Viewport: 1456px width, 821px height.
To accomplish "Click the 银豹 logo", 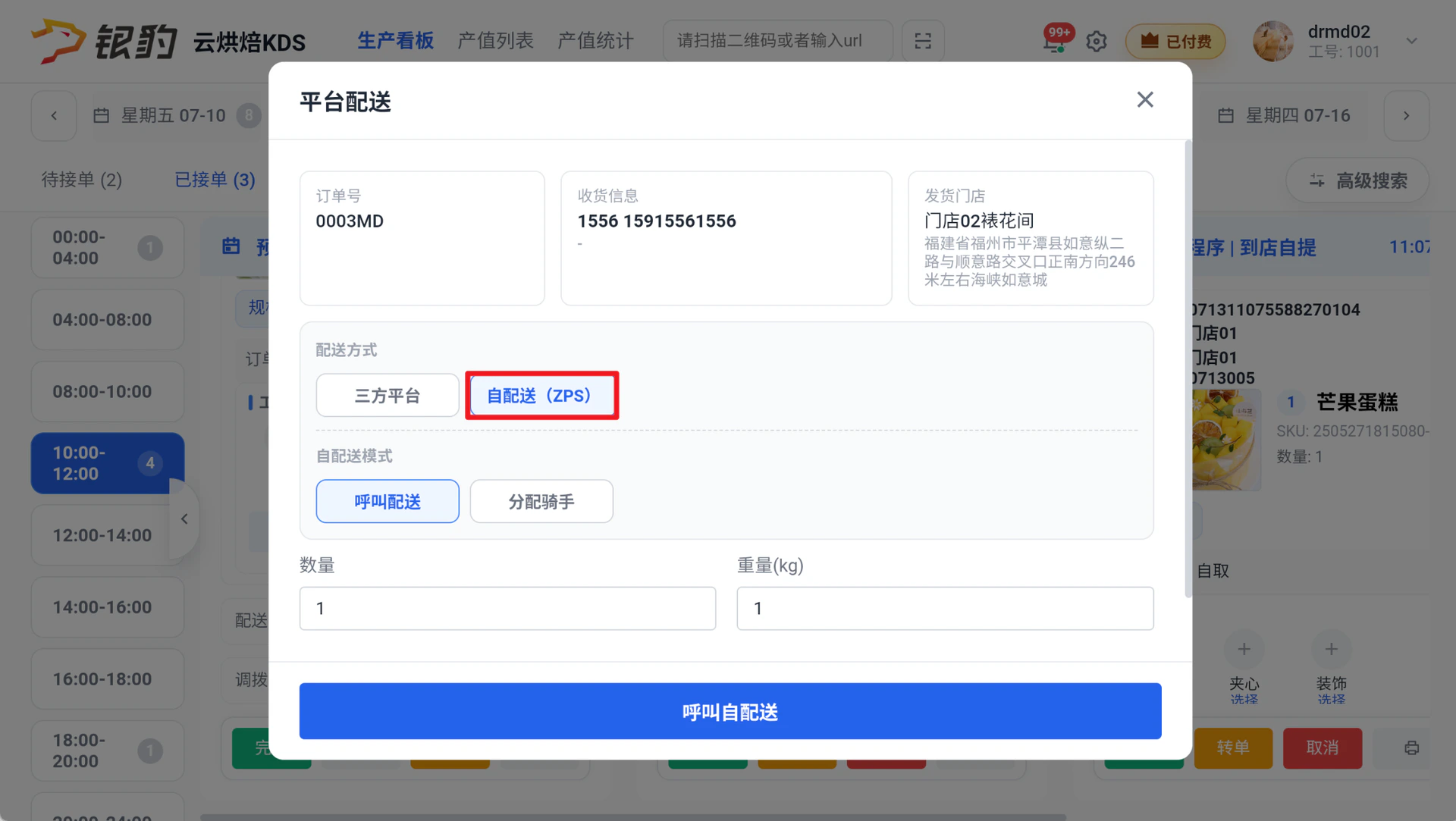I will pos(104,40).
